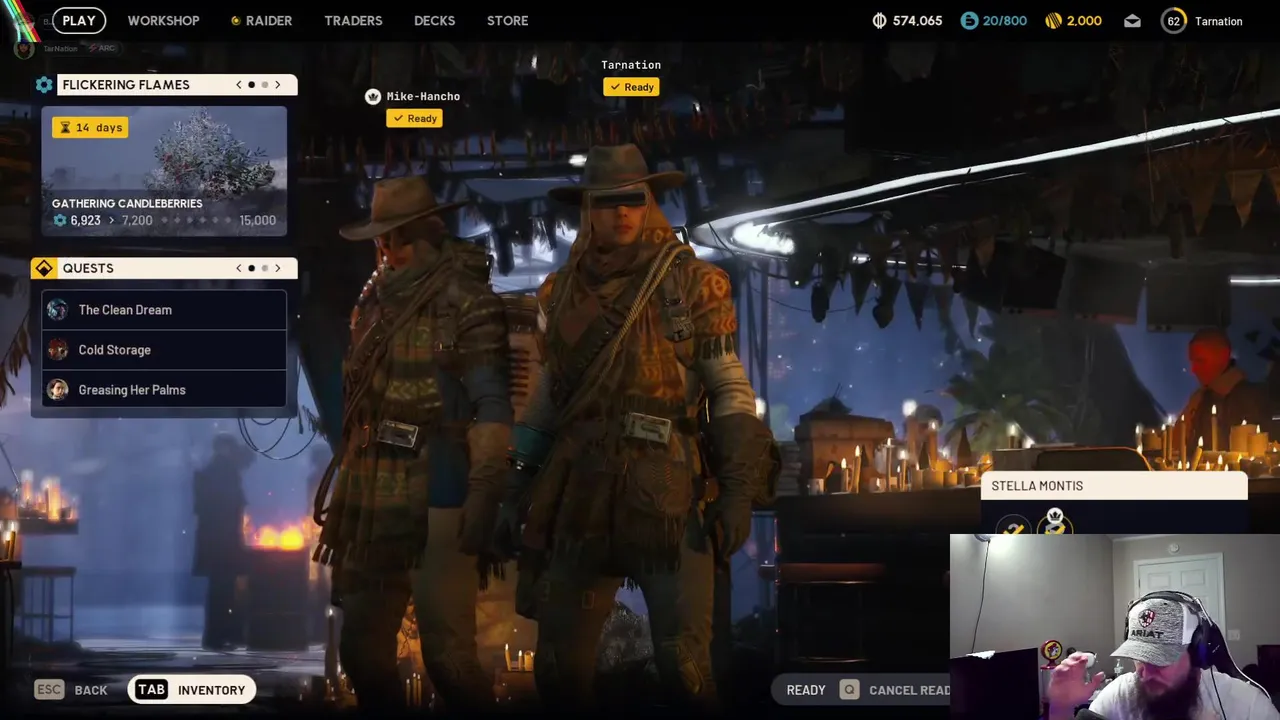
Task: Click the player avatar icon beside TarNation tag
Action: 24,48
